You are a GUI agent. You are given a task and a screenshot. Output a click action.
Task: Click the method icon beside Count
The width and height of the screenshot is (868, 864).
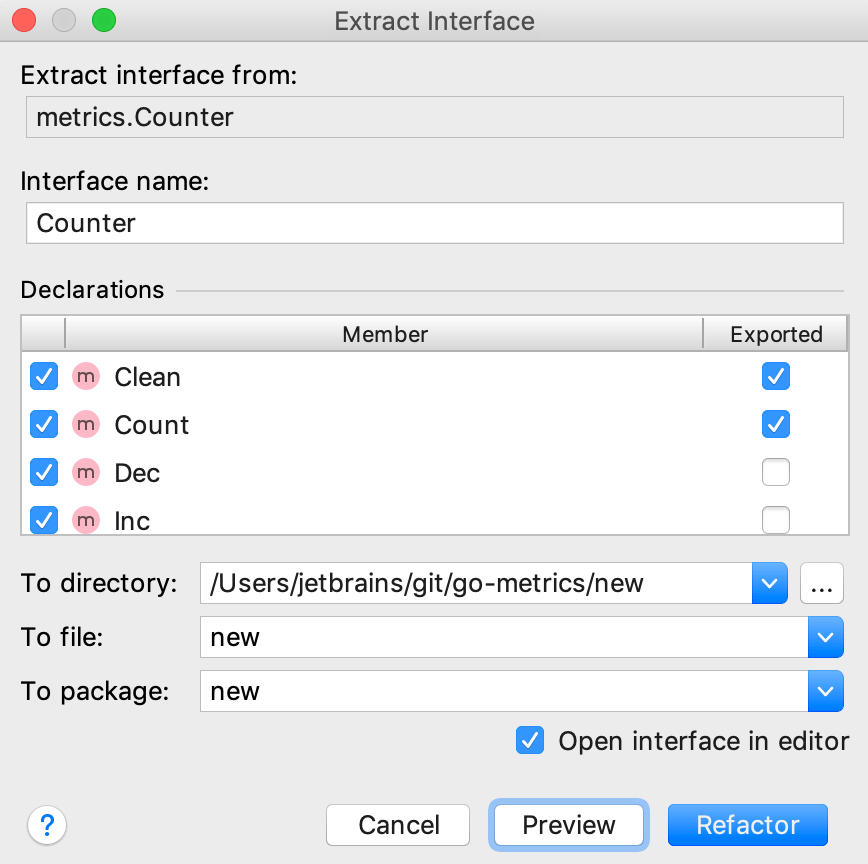click(86, 425)
